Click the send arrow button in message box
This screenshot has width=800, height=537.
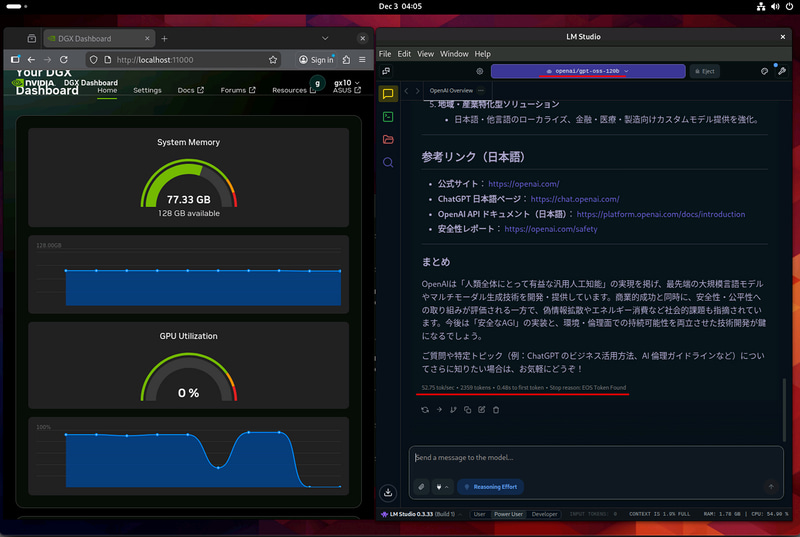(771, 487)
